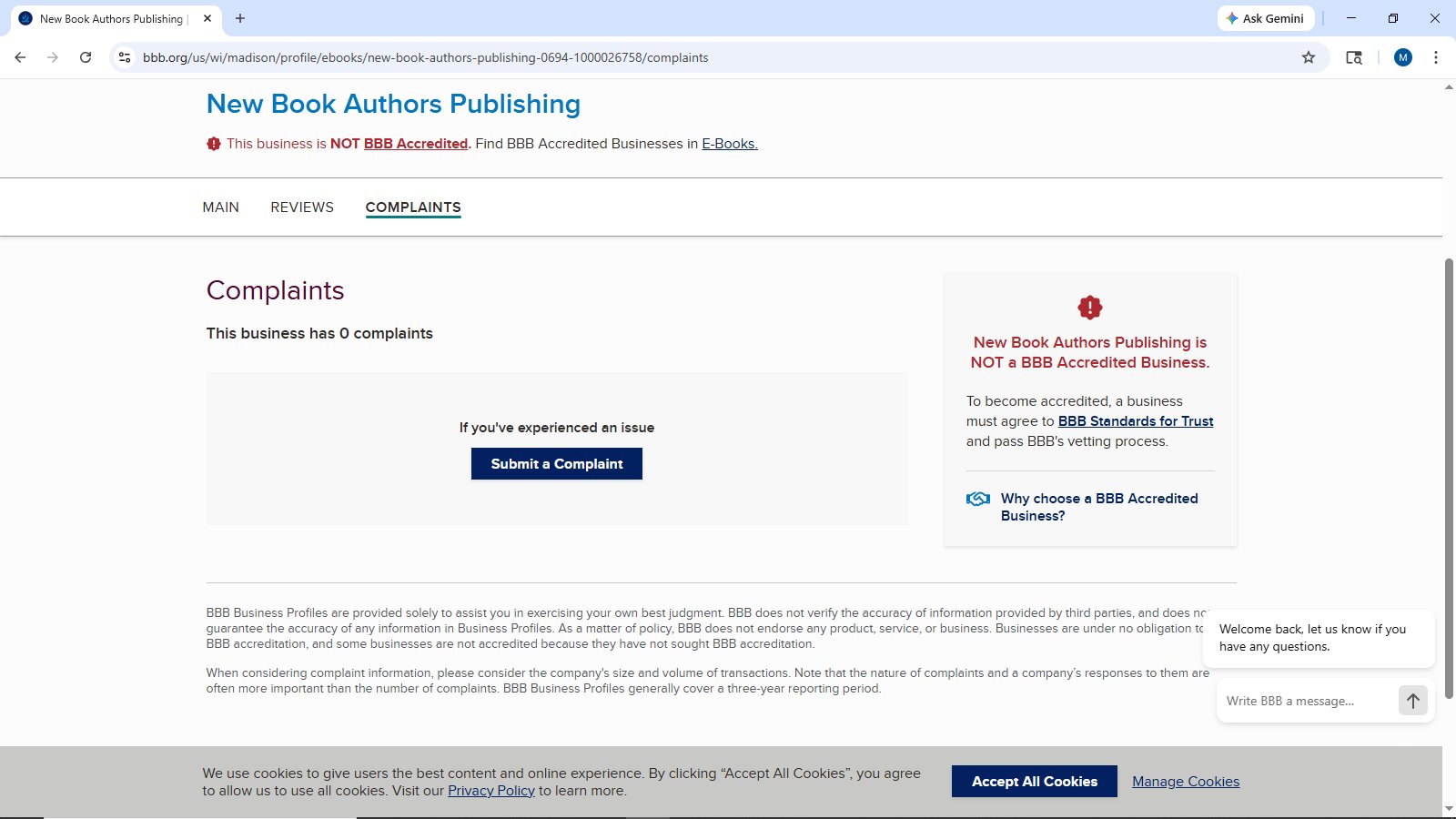Open the REVIEWS tab
1456x819 pixels.
(302, 207)
